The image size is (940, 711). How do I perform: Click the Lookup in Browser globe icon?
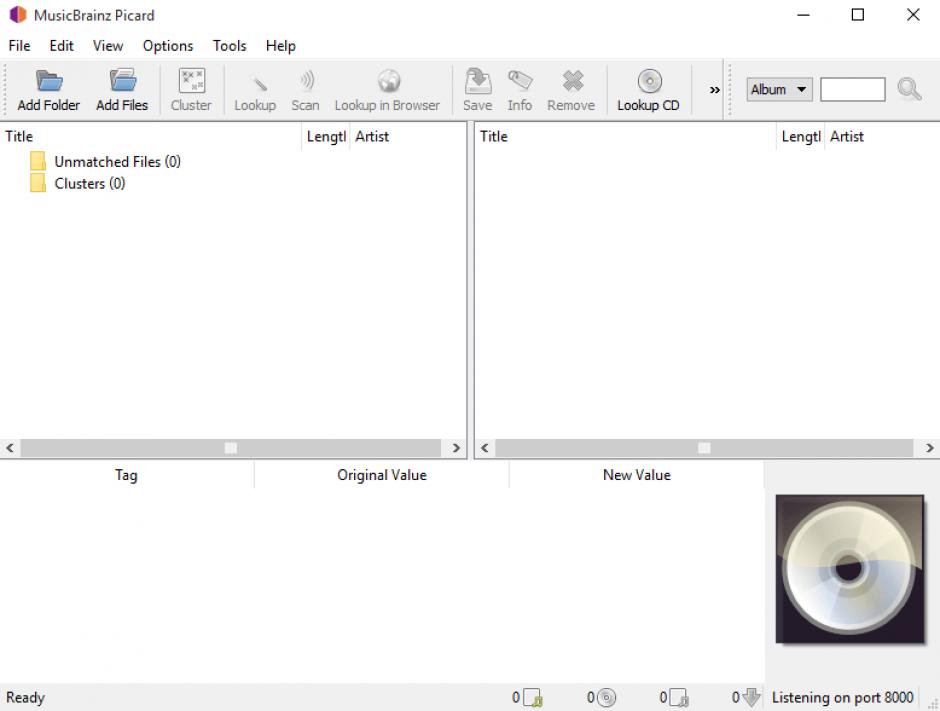(388, 82)
